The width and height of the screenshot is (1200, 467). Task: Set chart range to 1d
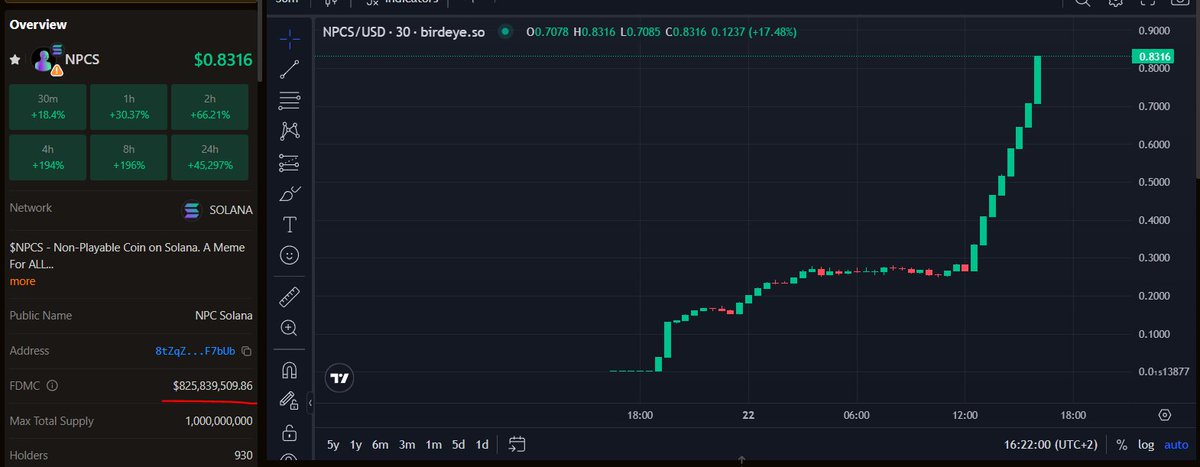482,444
